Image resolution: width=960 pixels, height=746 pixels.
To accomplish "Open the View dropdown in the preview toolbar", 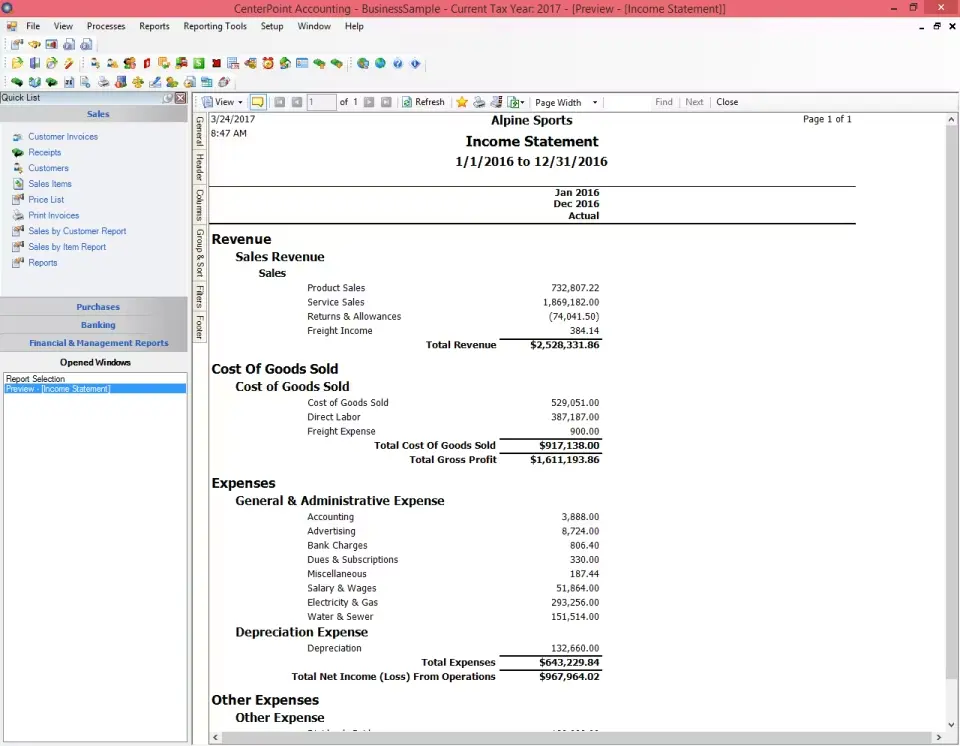I will pos(238,101).
